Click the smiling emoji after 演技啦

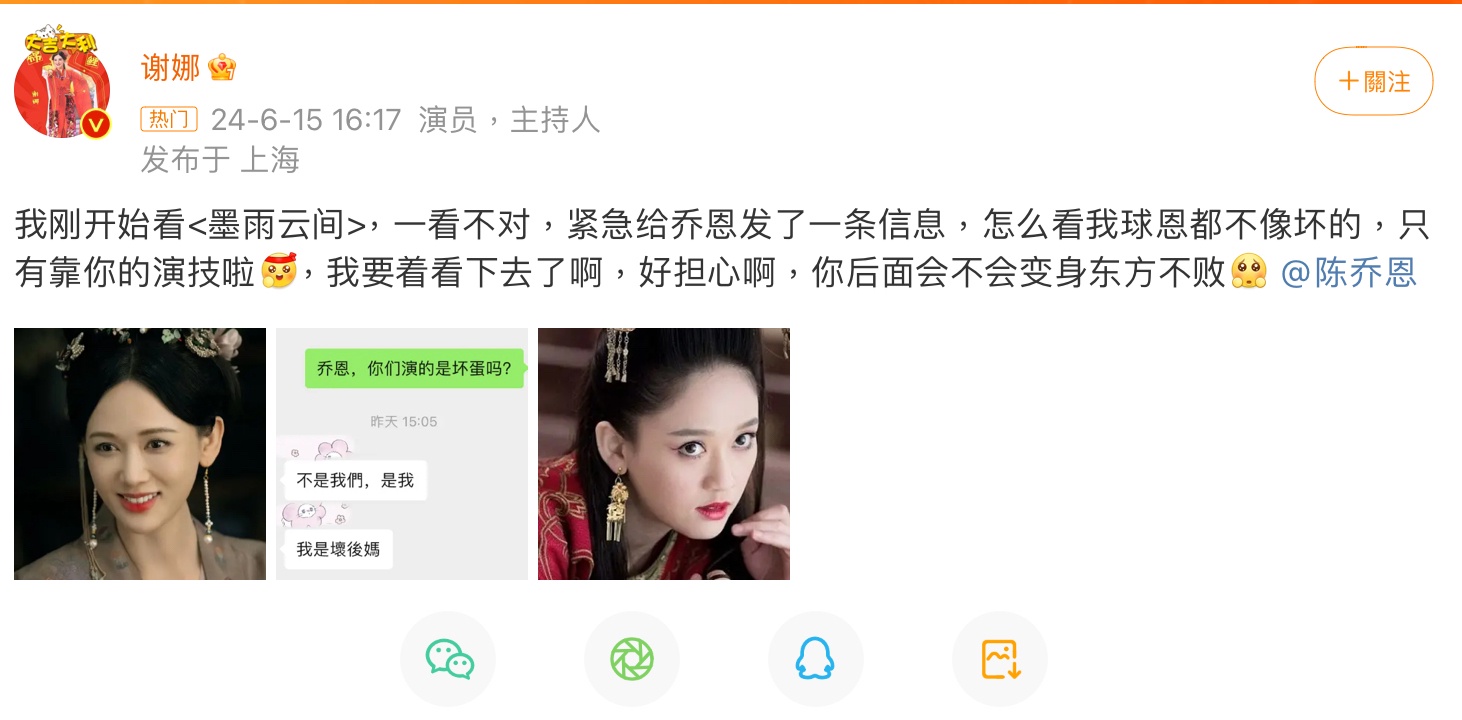pyautogui.click(x=279, y=271)
